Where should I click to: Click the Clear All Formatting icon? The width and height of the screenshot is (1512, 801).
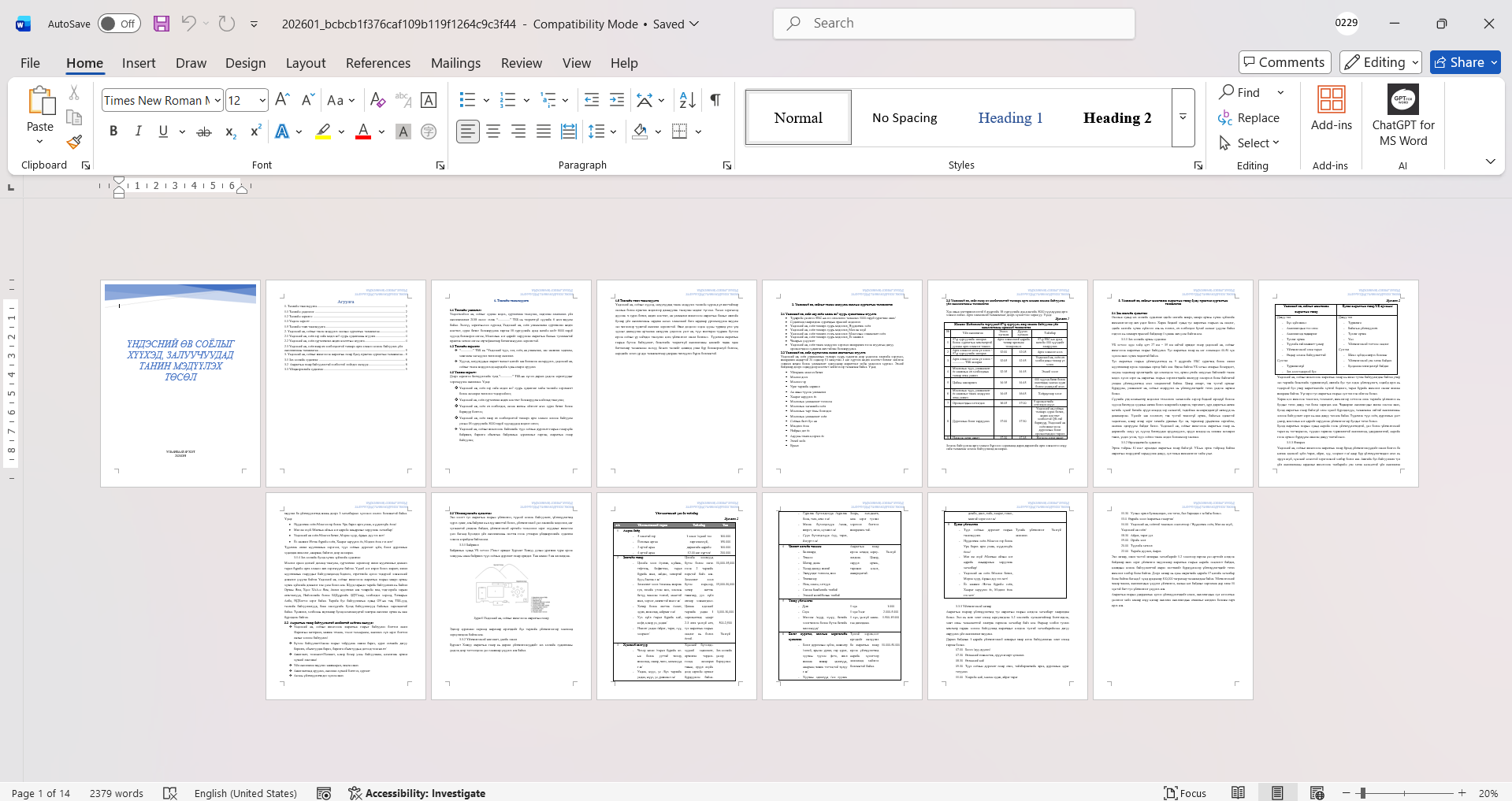377,100
